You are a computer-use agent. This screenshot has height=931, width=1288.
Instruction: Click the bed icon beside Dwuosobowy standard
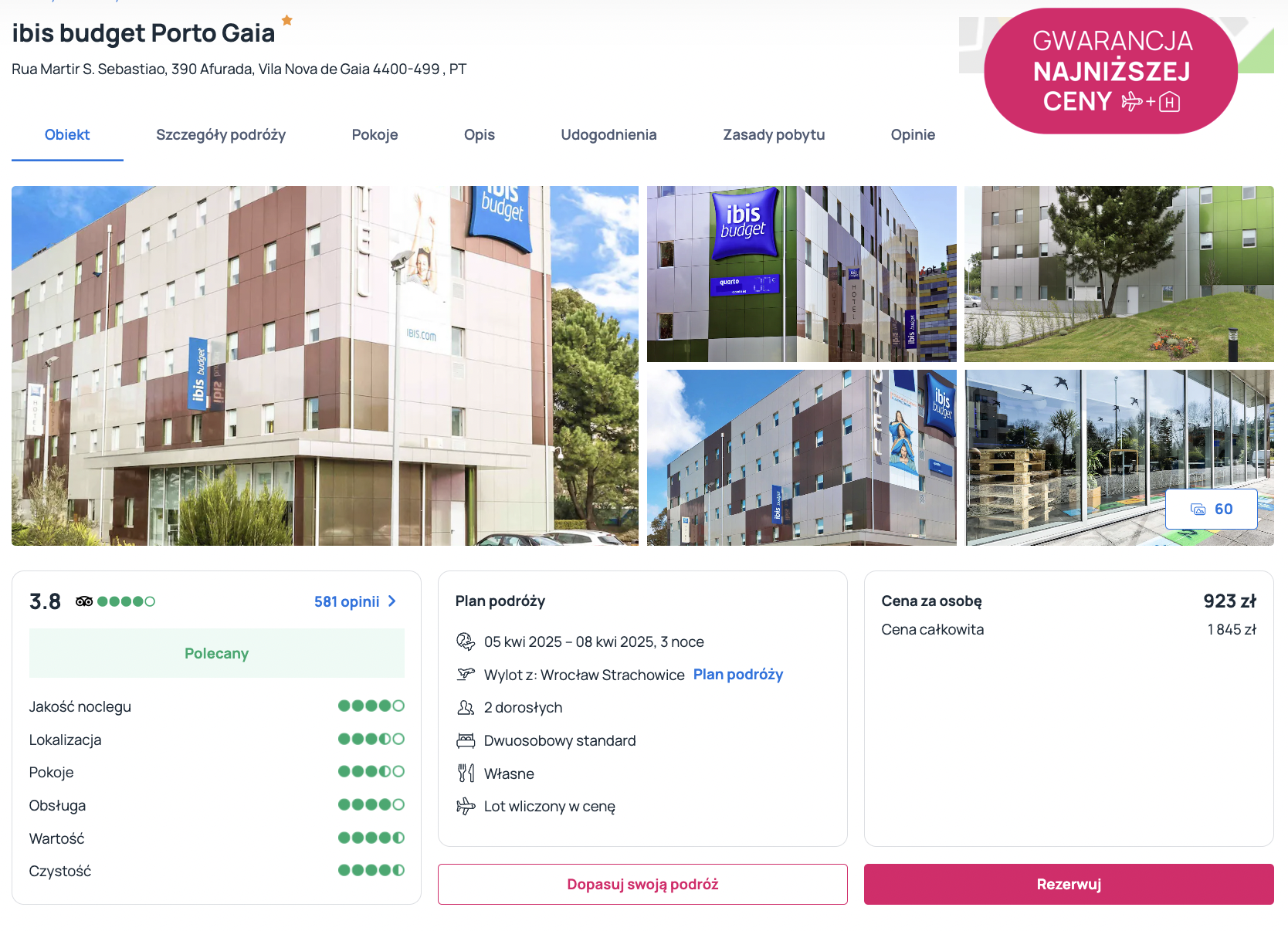tap(466, 740)
